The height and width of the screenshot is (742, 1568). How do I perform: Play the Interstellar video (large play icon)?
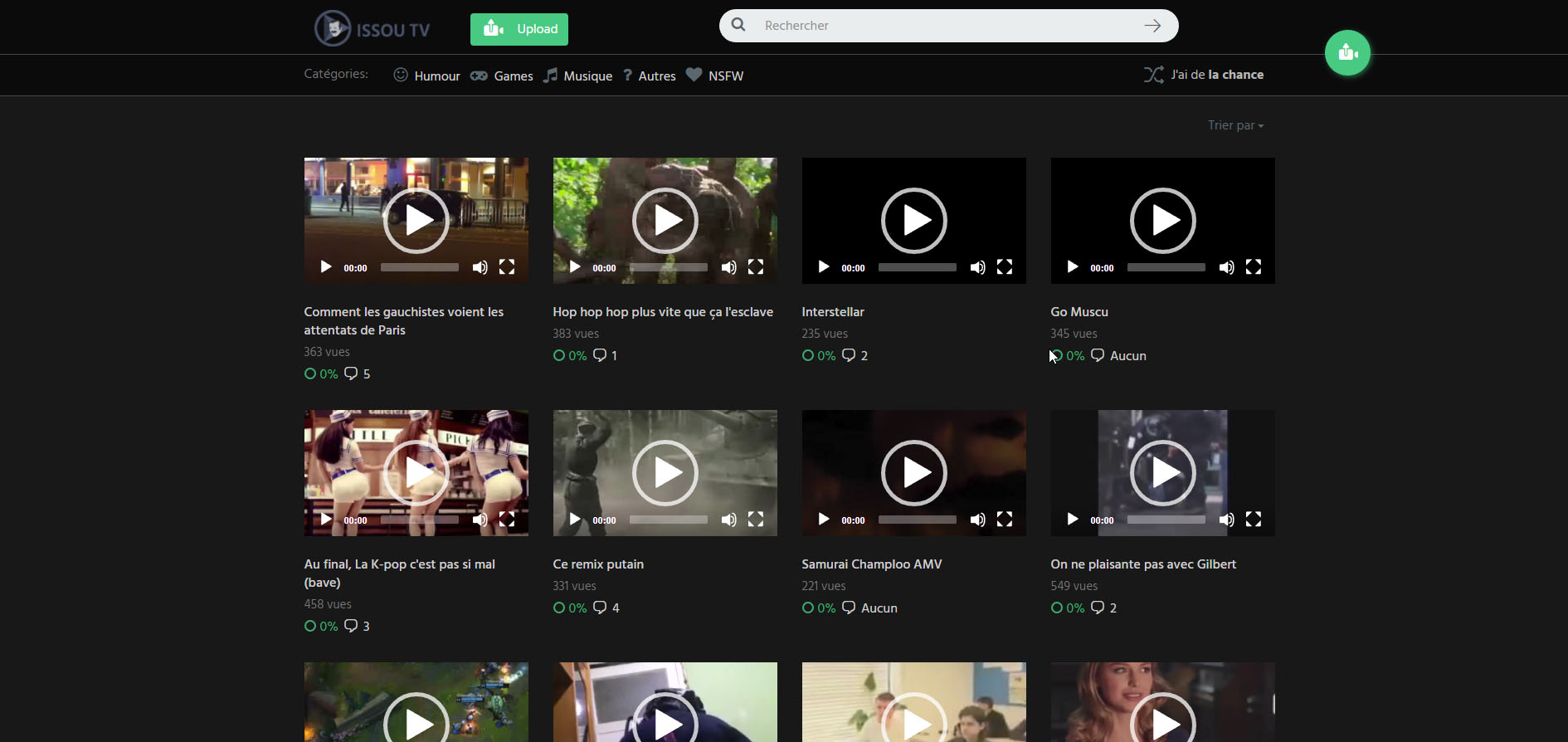[x=914, y=221]
